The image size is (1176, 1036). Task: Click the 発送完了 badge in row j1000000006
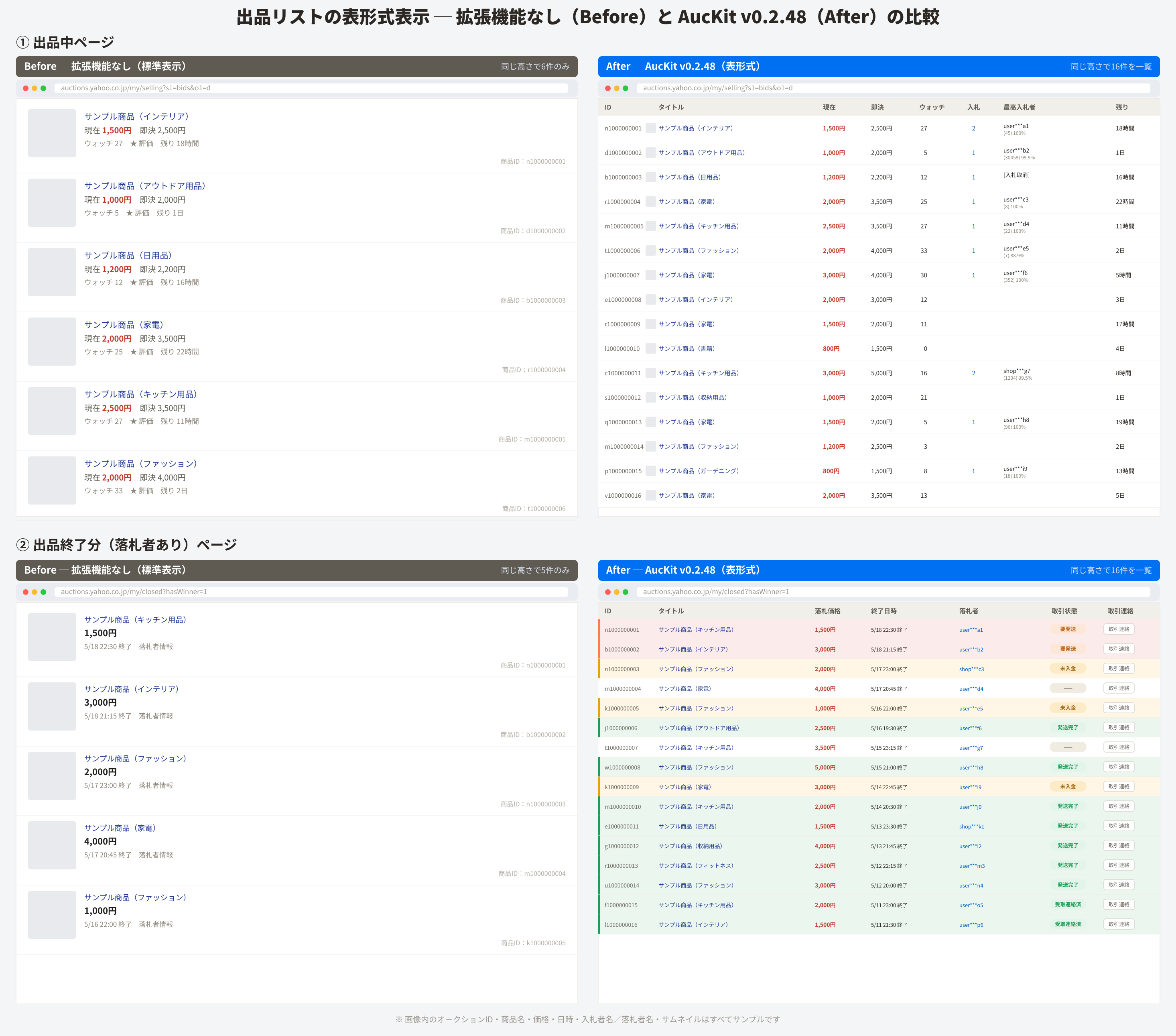1068,727
